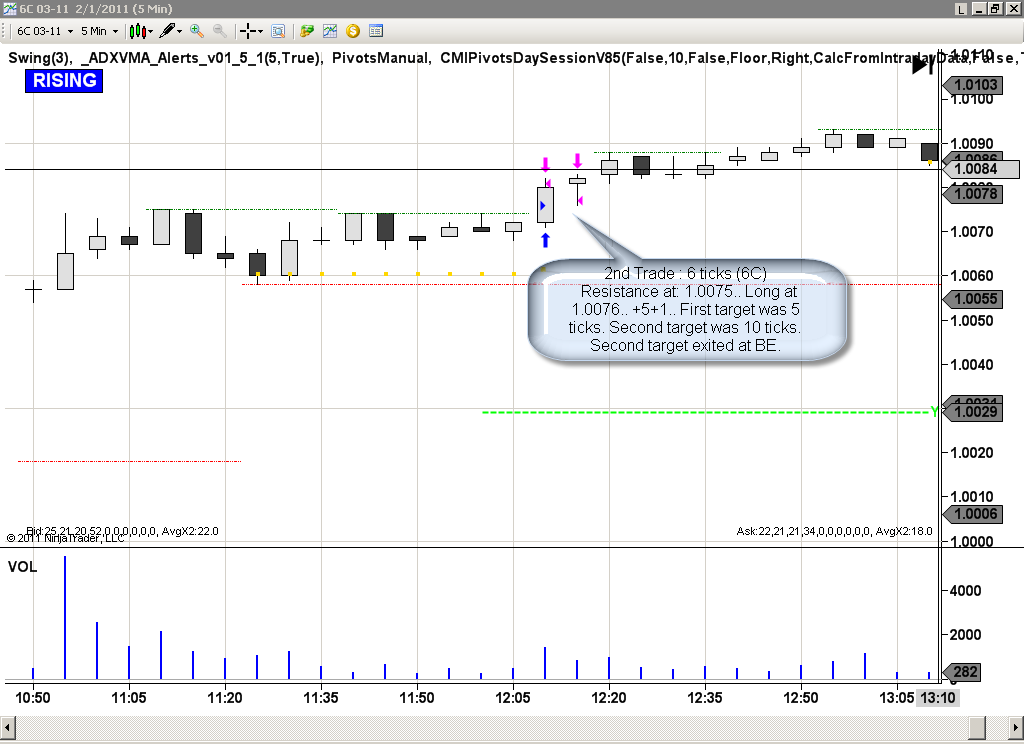Select the '2nd Trade : 6 ticks' text bubble

coord(686,310)
